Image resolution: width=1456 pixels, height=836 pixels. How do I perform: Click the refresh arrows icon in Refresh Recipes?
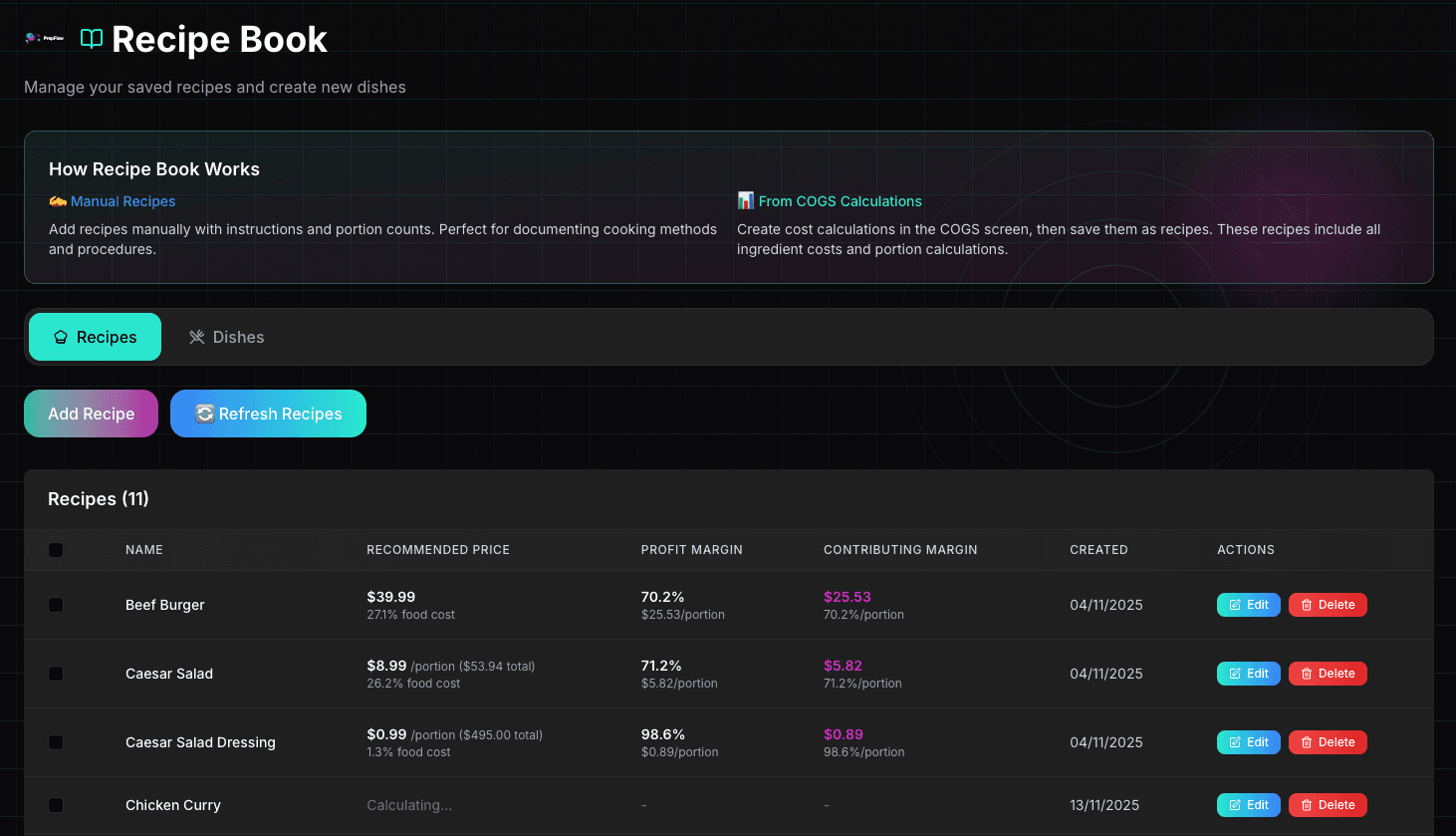tap(205, 414)
